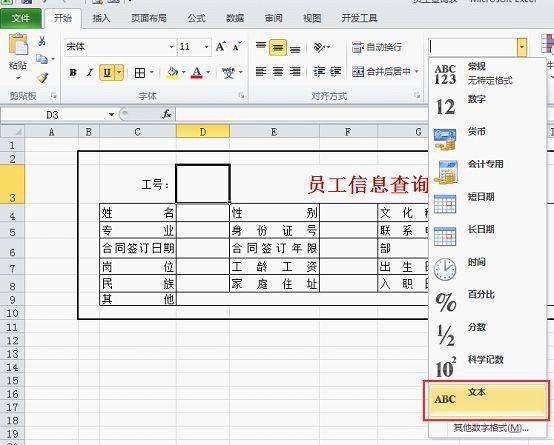Screen dimensions: 554x445
Task: Align text to top
Action: 261,47
